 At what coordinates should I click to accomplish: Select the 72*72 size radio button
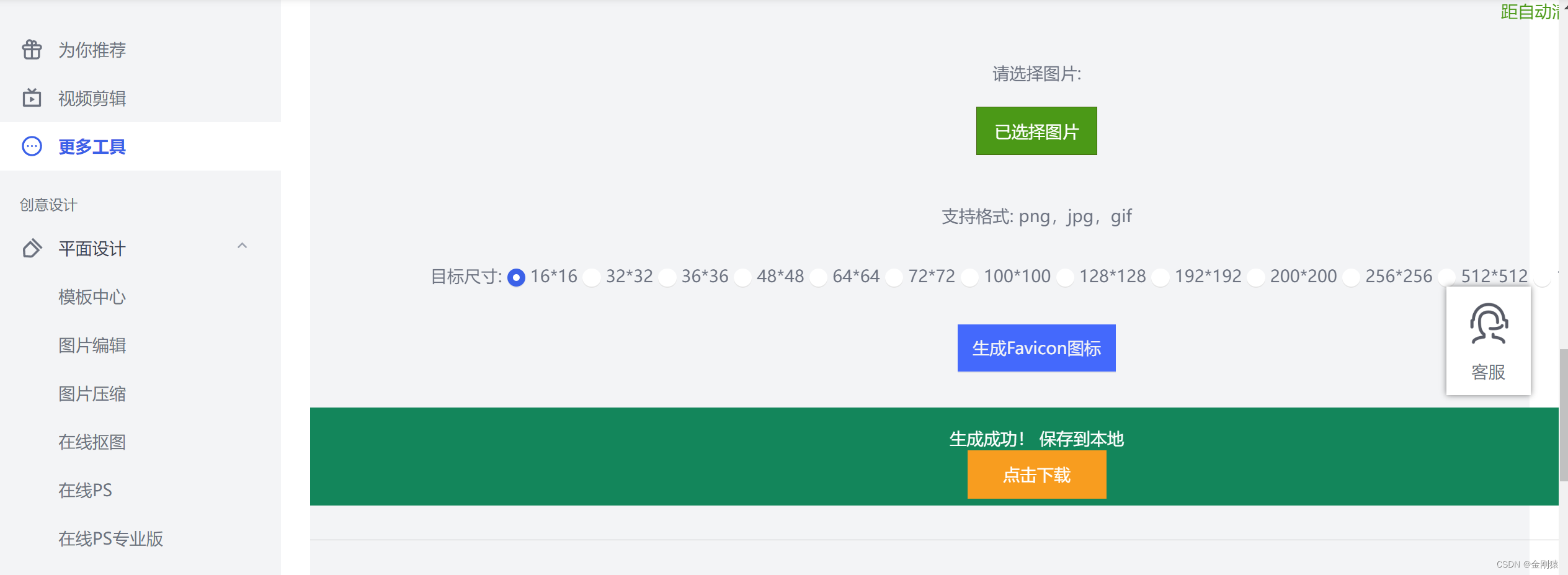(x=894, y=277)
